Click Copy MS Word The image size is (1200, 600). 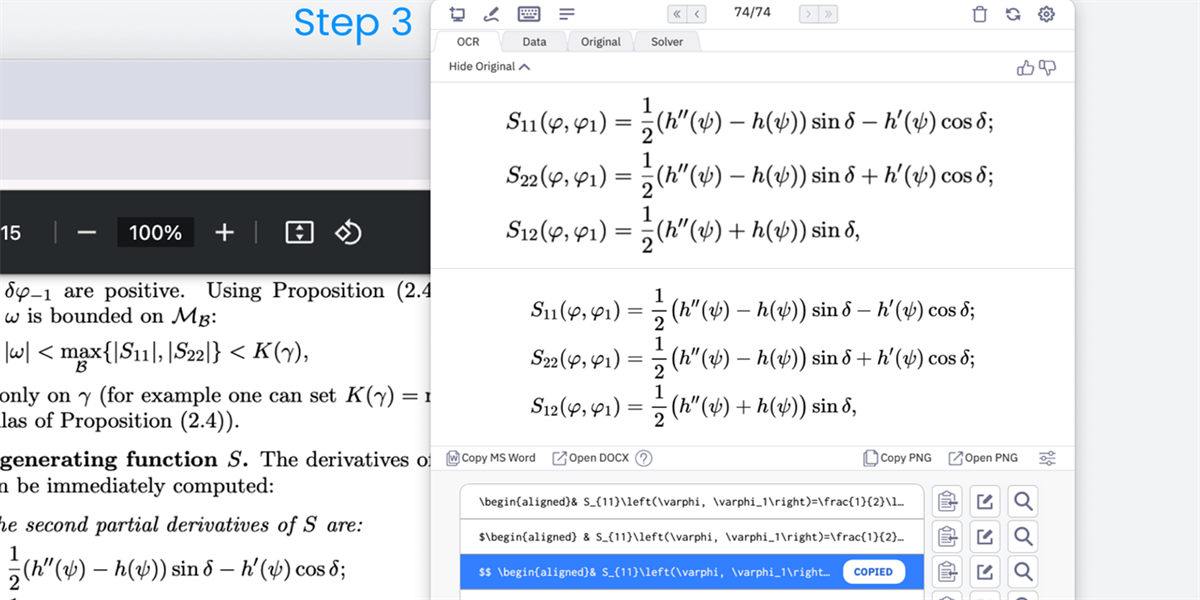491,458
